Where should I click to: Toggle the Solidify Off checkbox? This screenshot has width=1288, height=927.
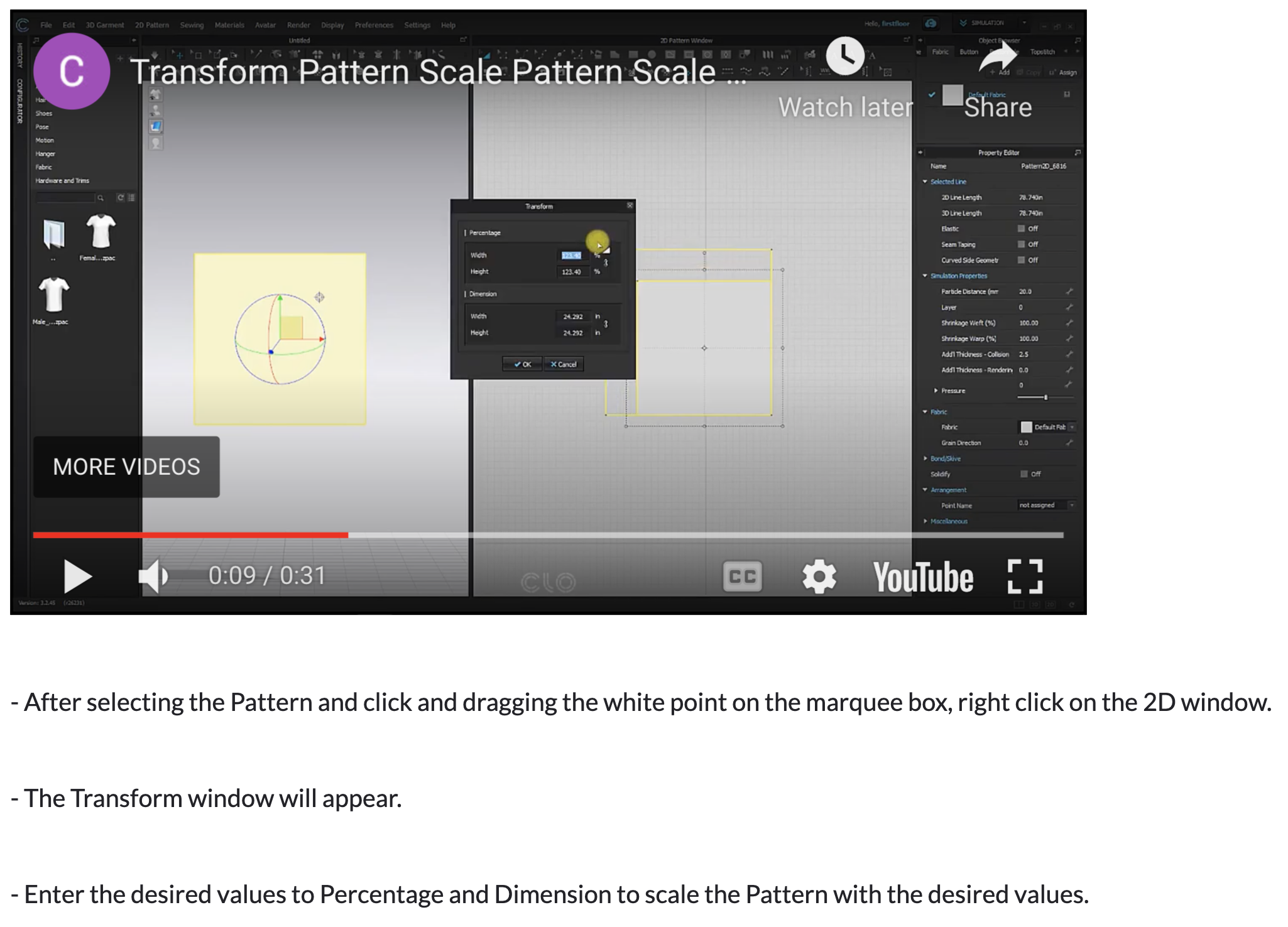coord(1024,474)
